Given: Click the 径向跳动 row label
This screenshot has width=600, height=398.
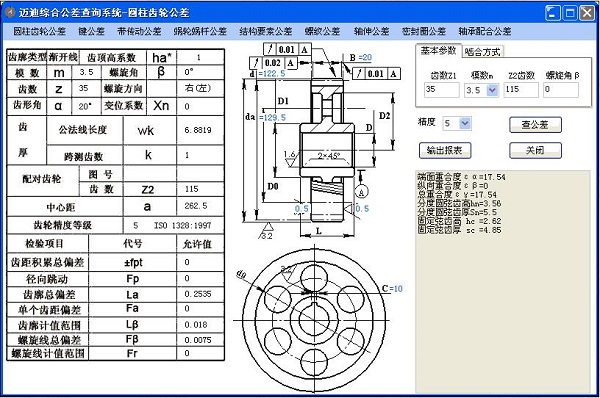Looking at the screenshot, I should point(47,279).
